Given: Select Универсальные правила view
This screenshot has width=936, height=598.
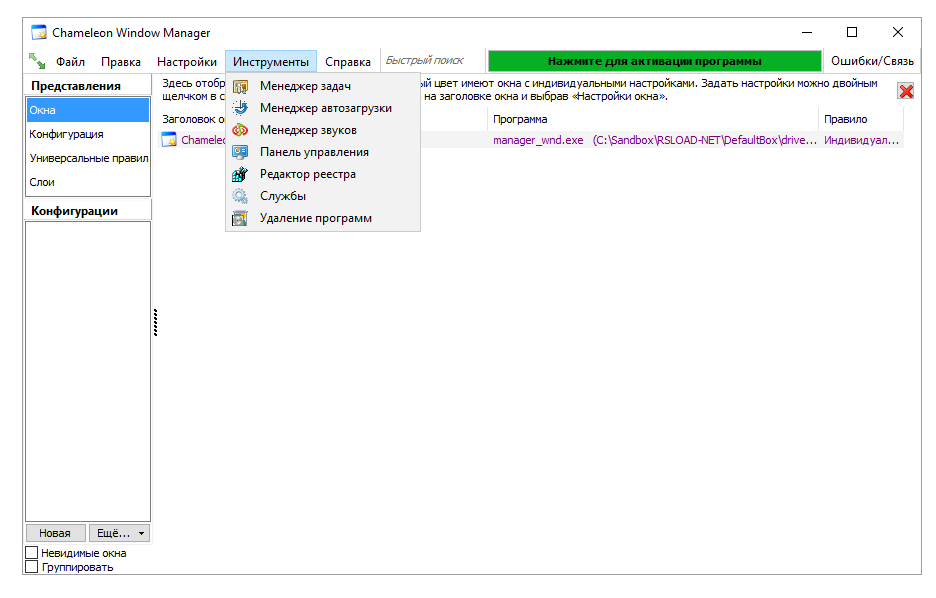Looking at the screenshot, I should point(88,158).
